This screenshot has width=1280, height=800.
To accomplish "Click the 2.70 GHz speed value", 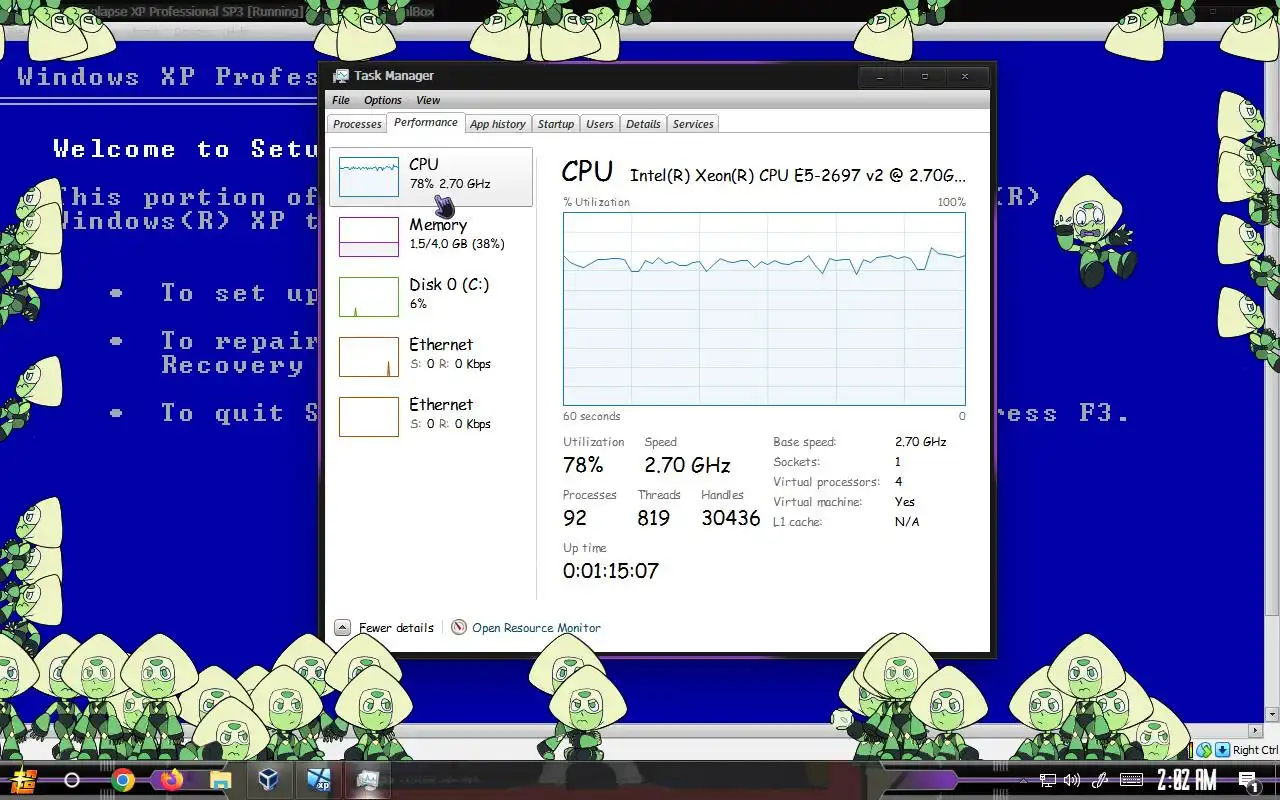I will click(x=688, y=465).
